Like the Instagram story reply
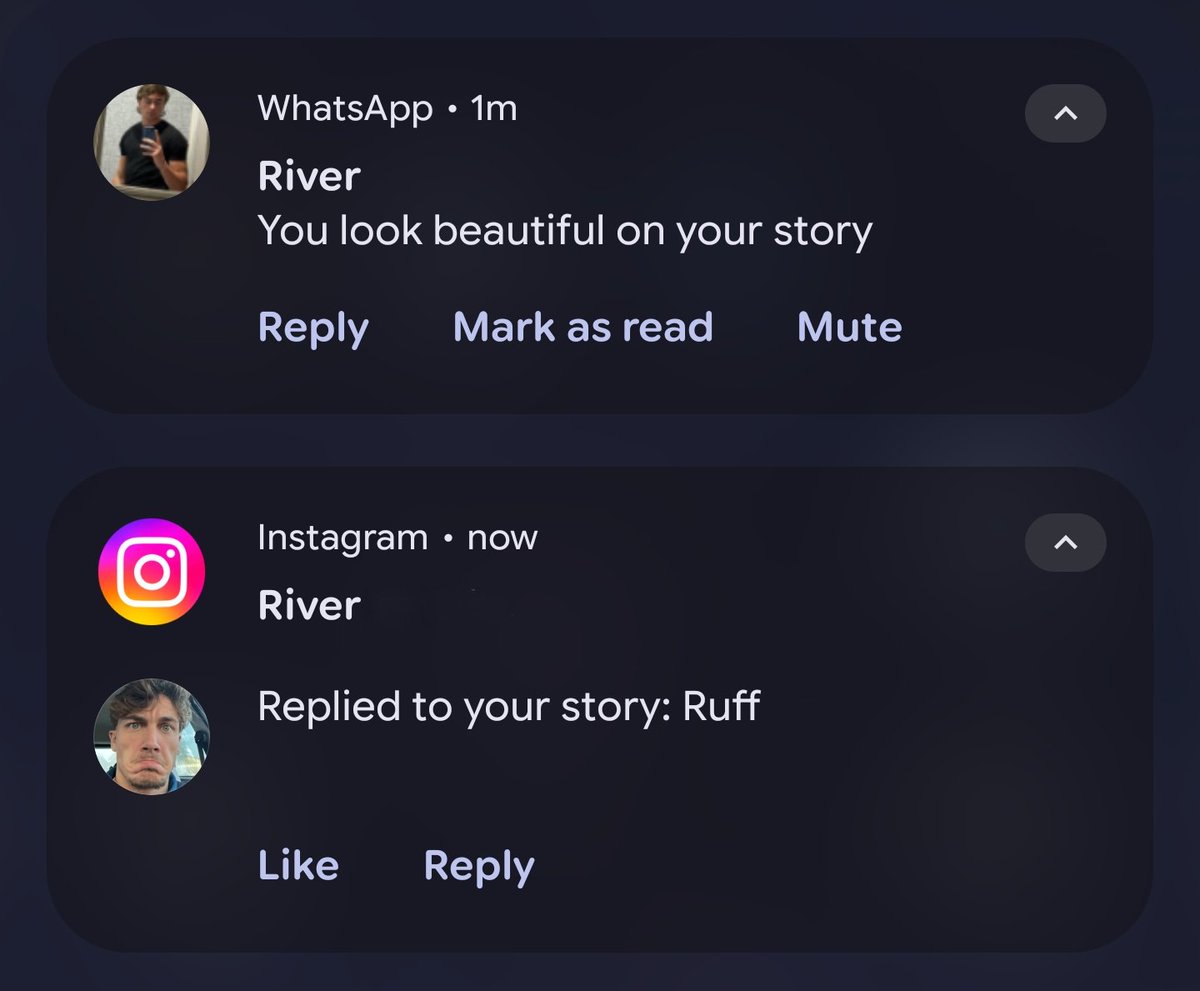Viewport: 1200px width, 991px height. pyautogui.click(x=298, y=865)
